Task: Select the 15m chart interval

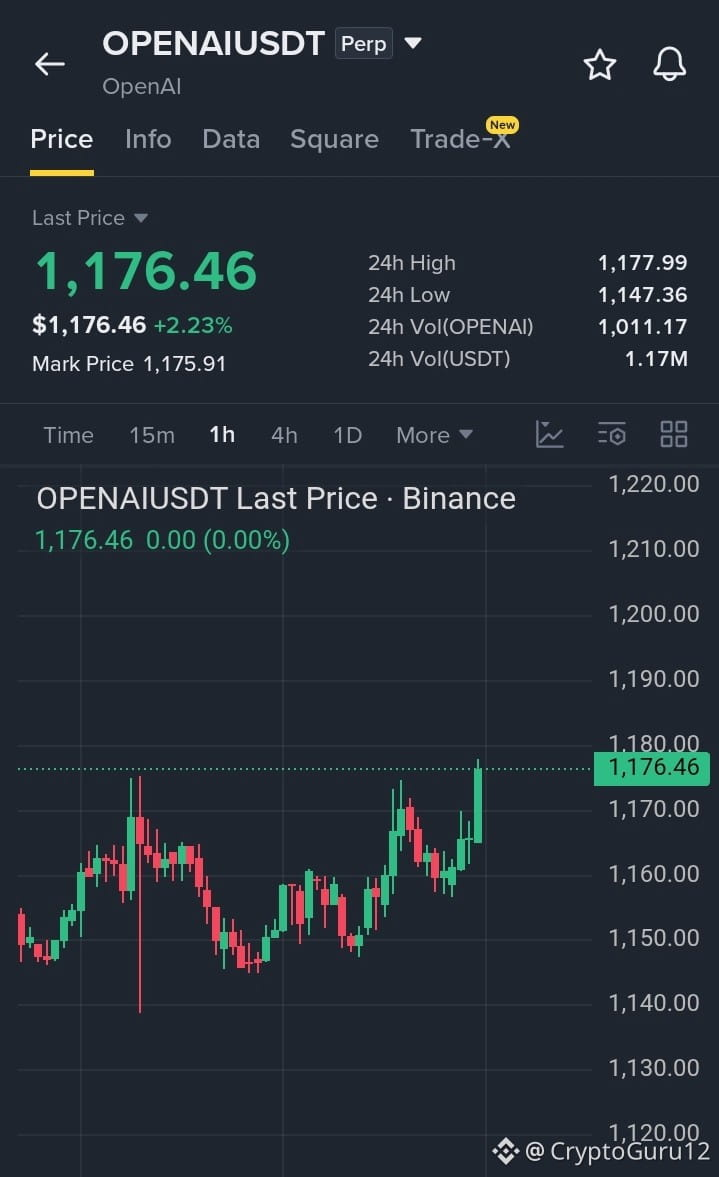Action: click(152, 435)
